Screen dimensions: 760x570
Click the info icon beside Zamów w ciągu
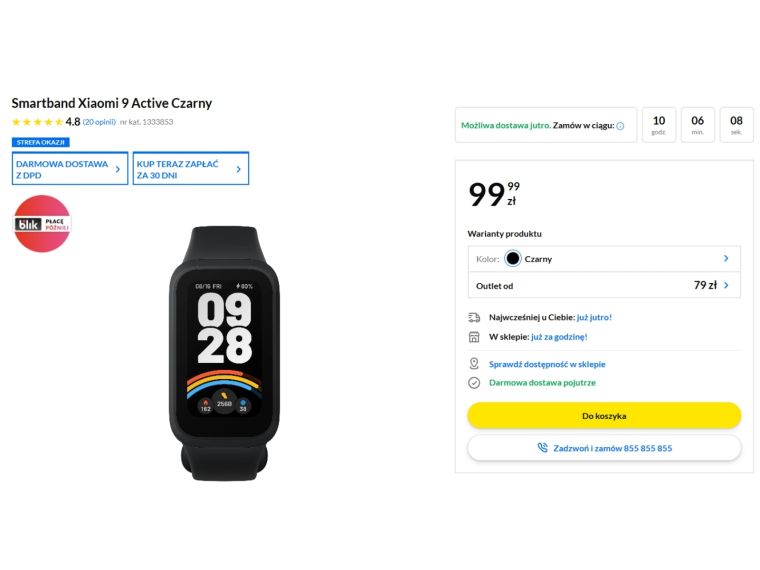pyautogui.click(x=620, y=126)
